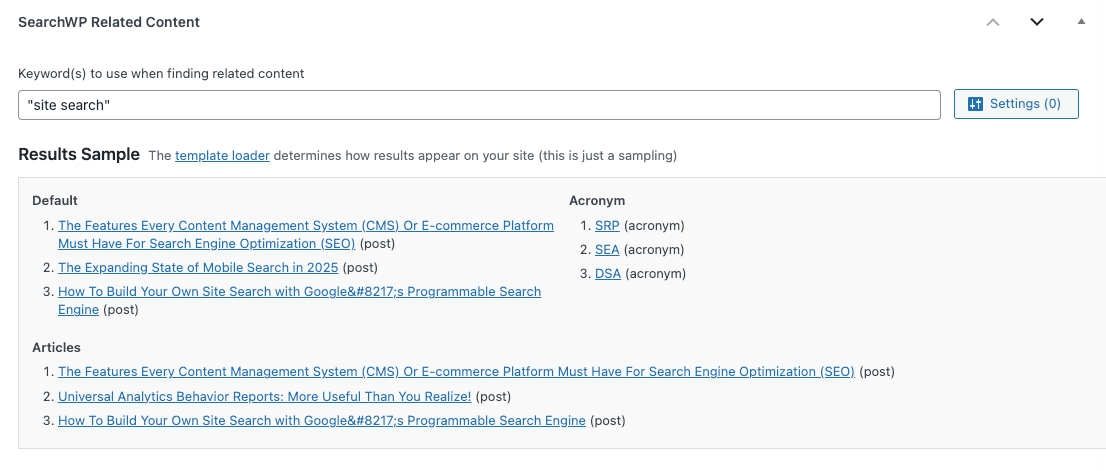Click the SearchWP Related Content panel title
Viewport: 1106px width, 471px height.
click(x=109, y=22)
